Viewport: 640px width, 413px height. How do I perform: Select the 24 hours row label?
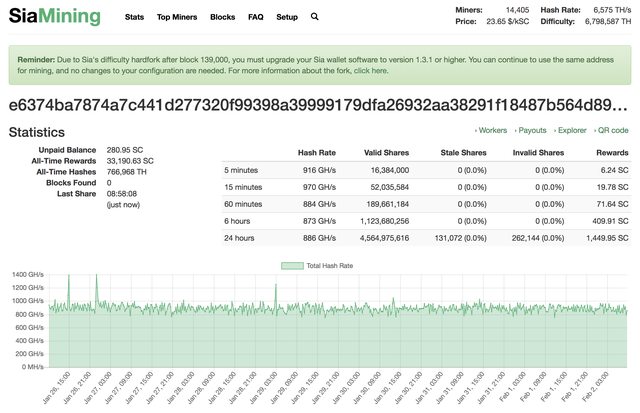[x=239, y=238]
